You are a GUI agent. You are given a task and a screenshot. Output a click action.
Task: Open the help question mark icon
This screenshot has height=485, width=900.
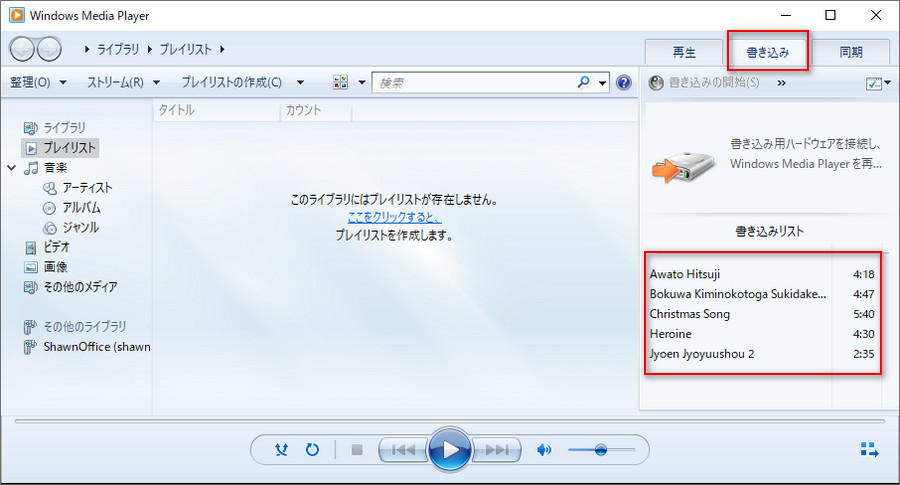tap(624, 83)
